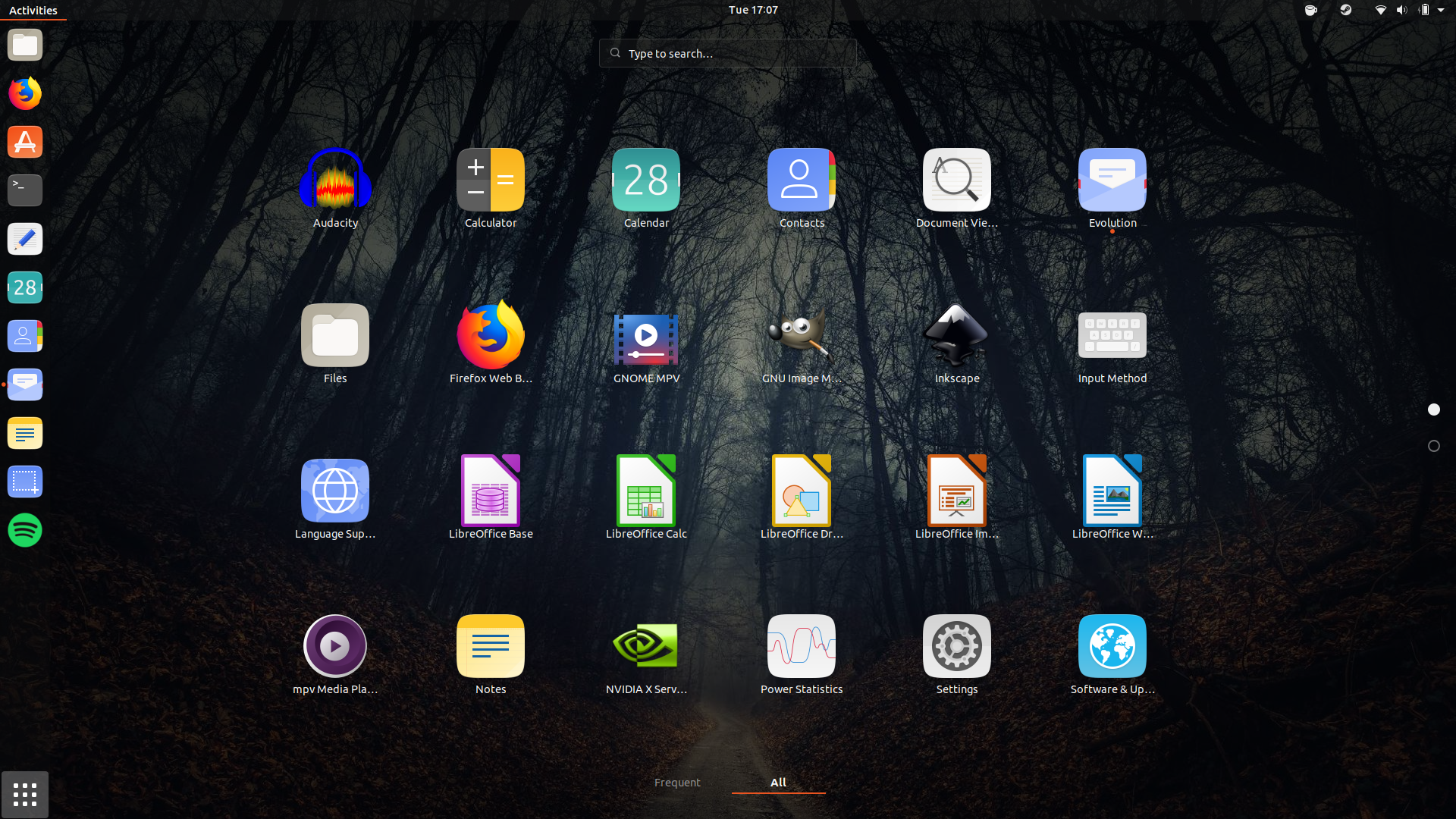Open Audacity audio editor
The height and width of the screenshot is (819, 1456).
point(335,187)
